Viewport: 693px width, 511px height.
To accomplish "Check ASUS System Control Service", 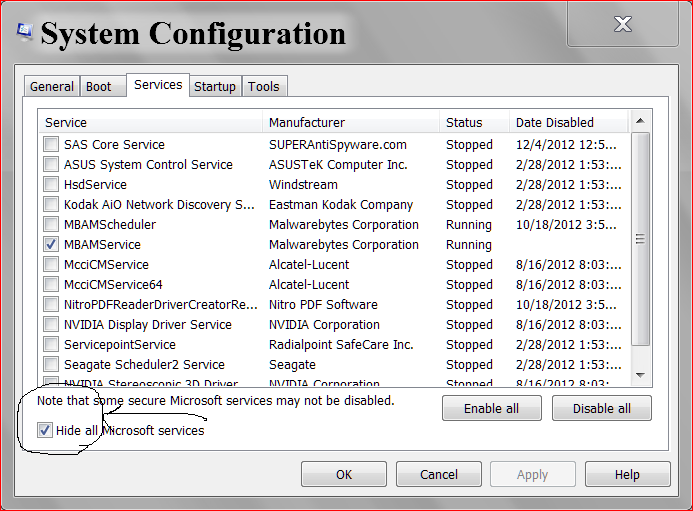I will tap(51, 164).
